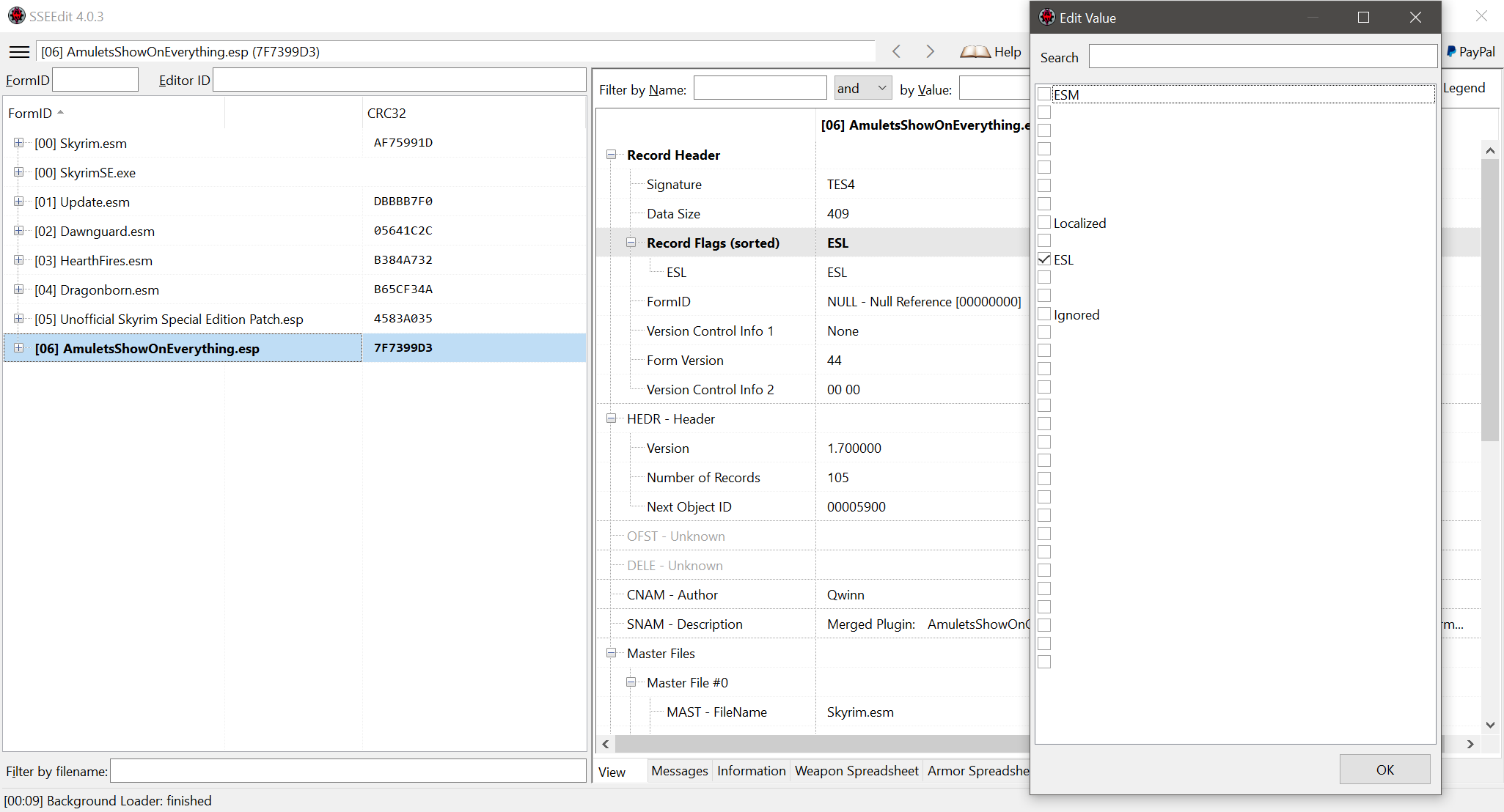1504x812 pixels.
Task: Collapse the Master Files section
Action: 611,653
